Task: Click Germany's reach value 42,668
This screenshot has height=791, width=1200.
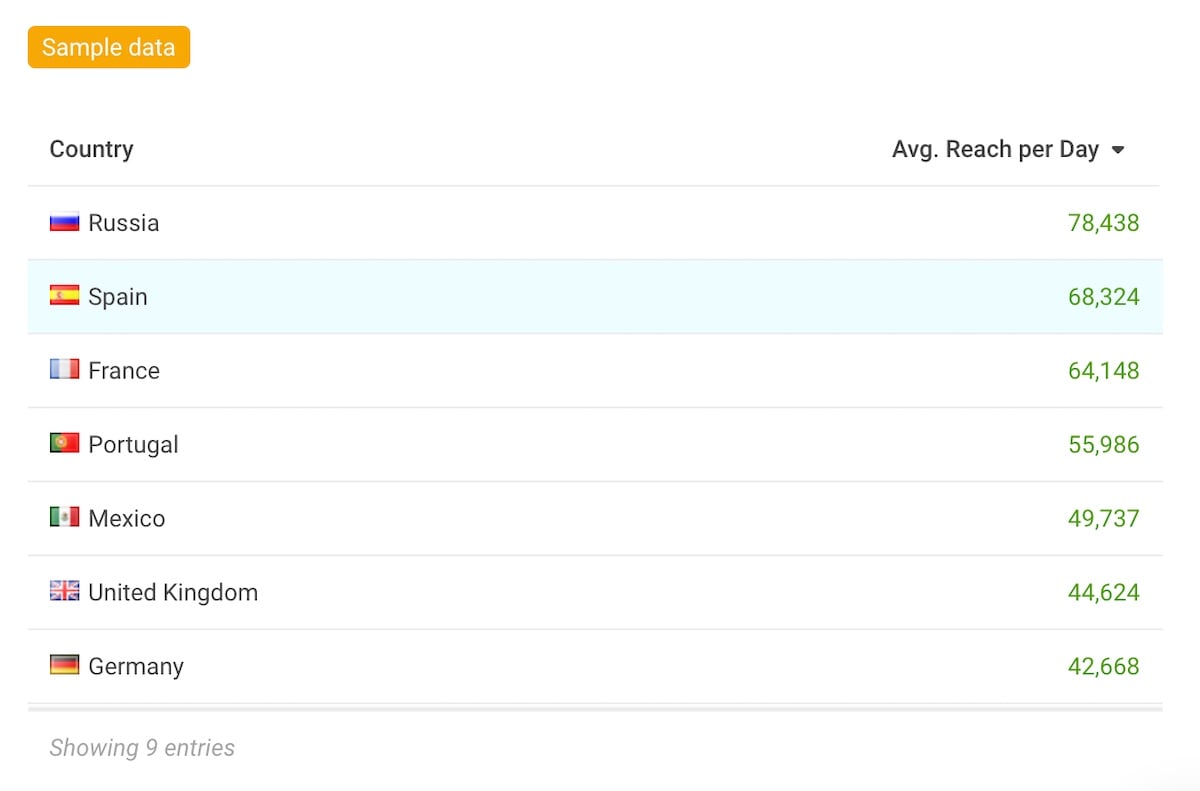Action: (x=1103, y=667)
